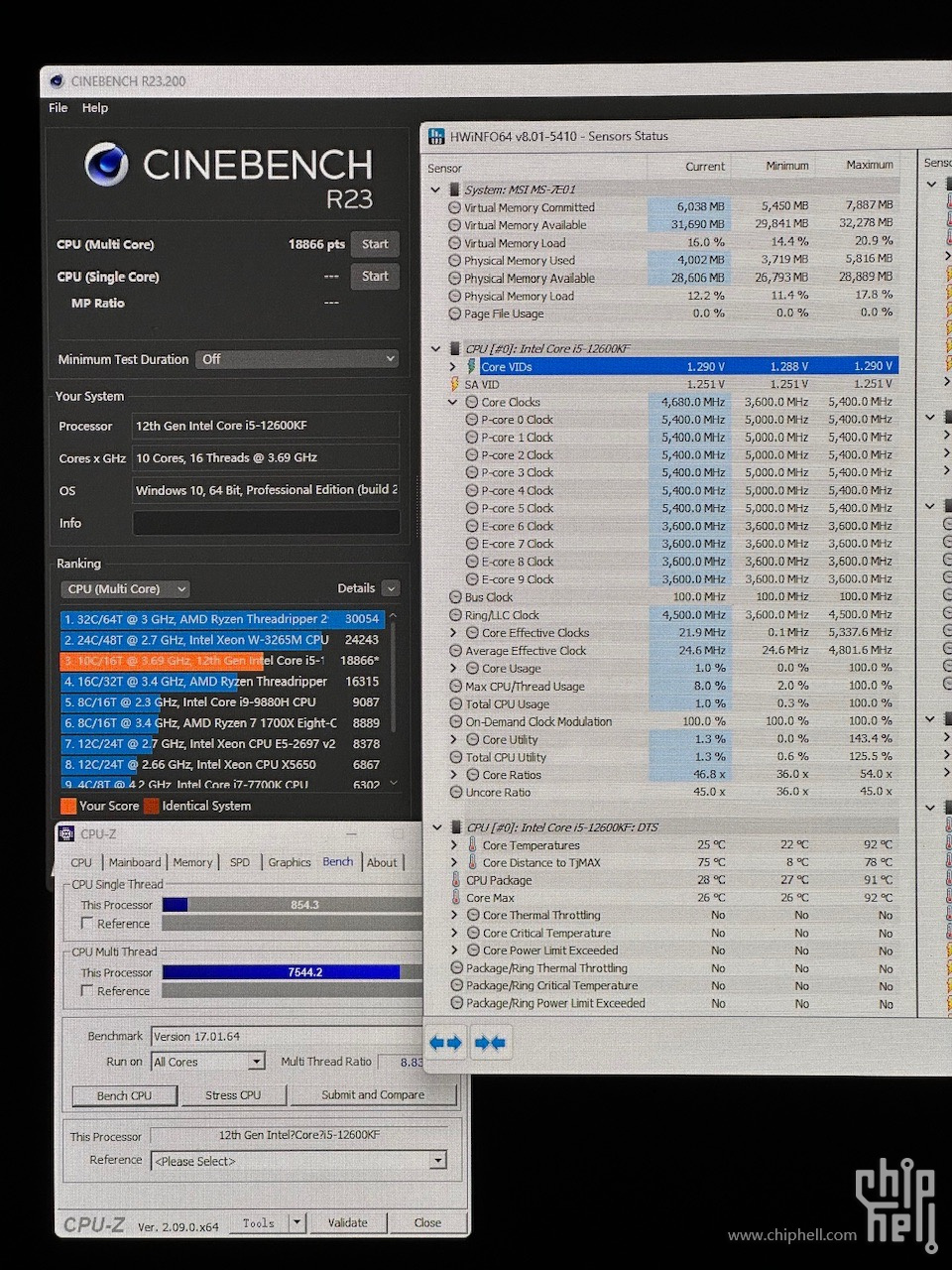
Task: Collapse the System MSI MS-7E01 section
Action: (x=435, y=189)
